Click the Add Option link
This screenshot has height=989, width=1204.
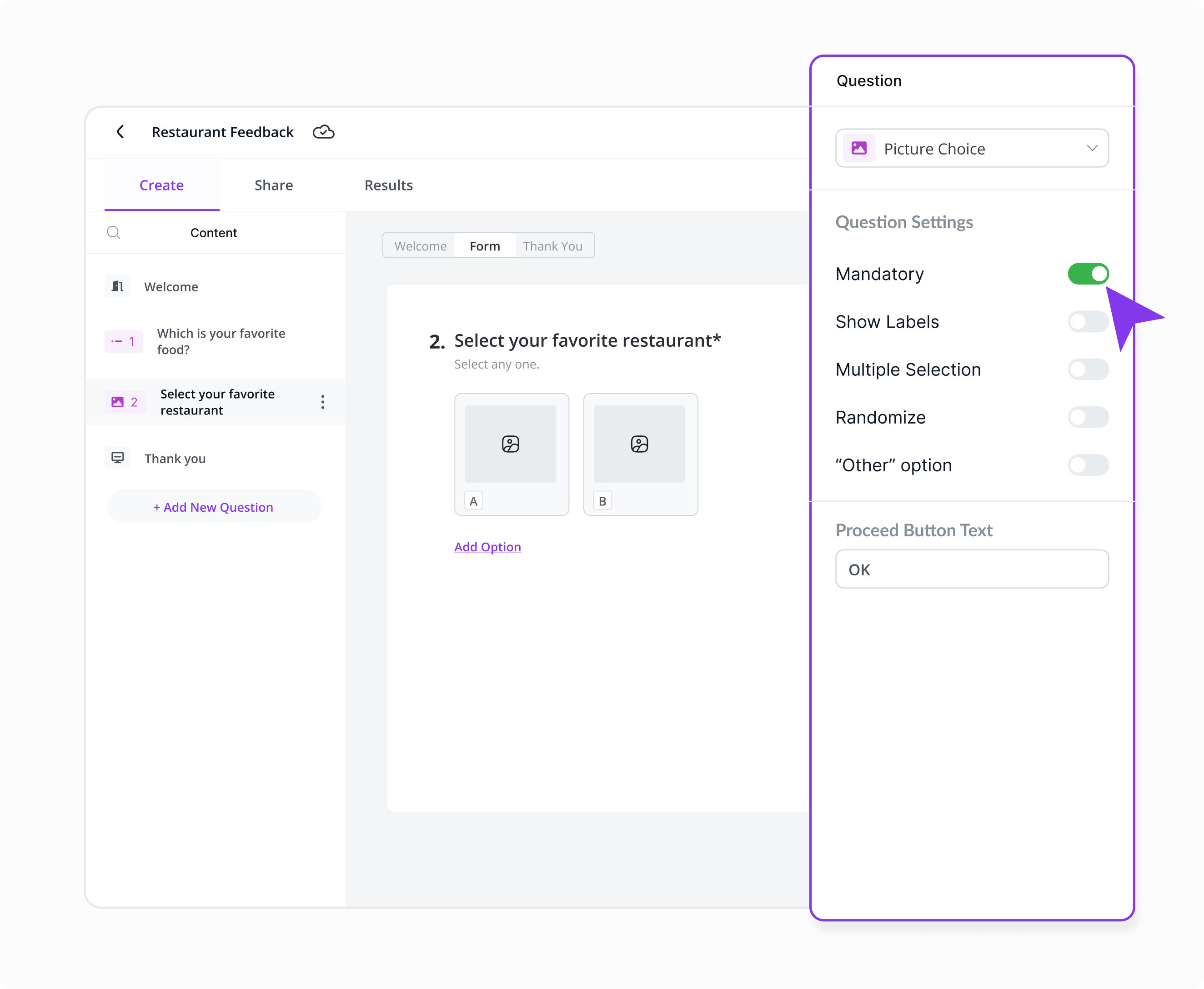(x=488, y=547)
